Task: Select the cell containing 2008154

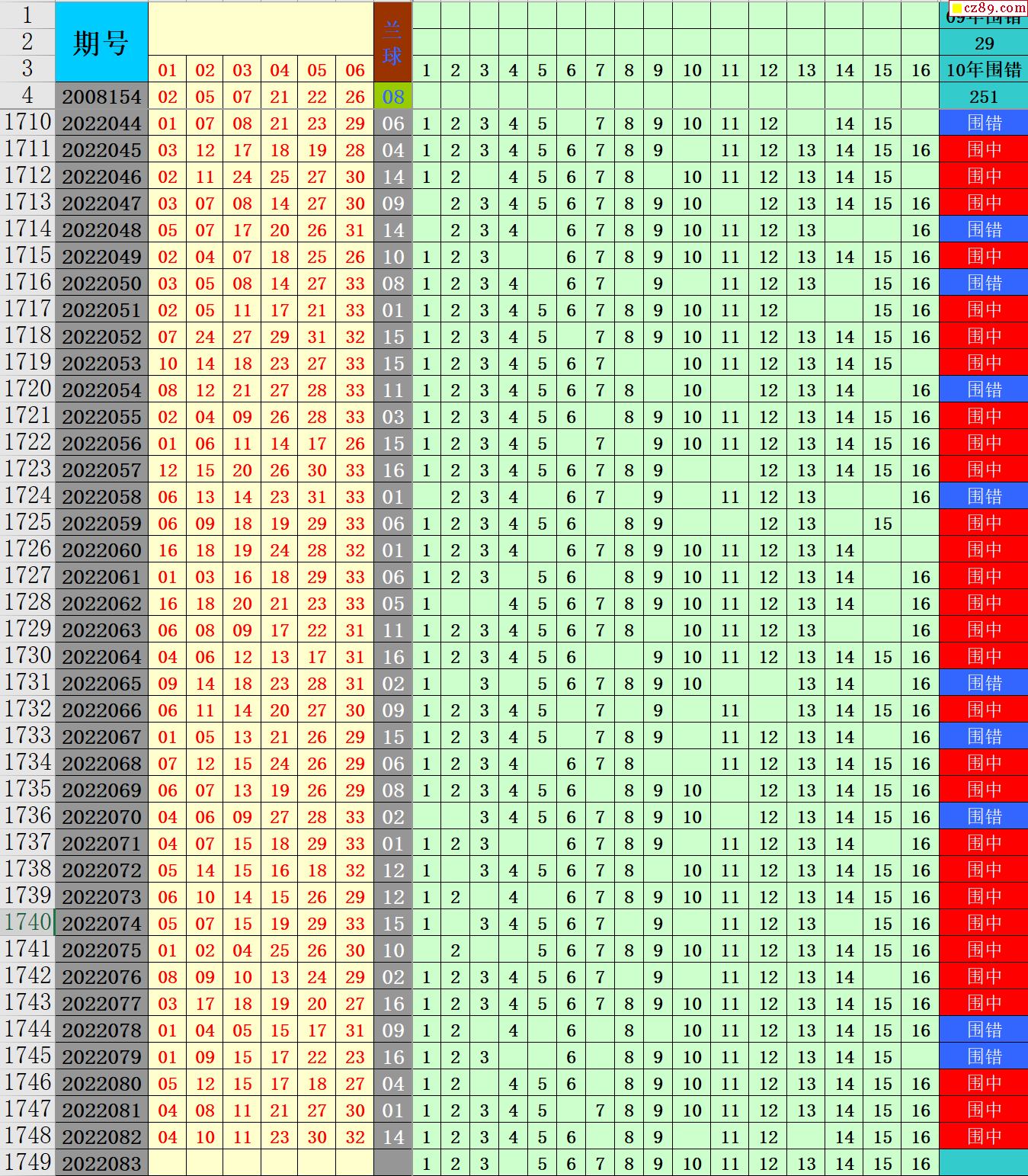Action: click(x=101, y=97)
